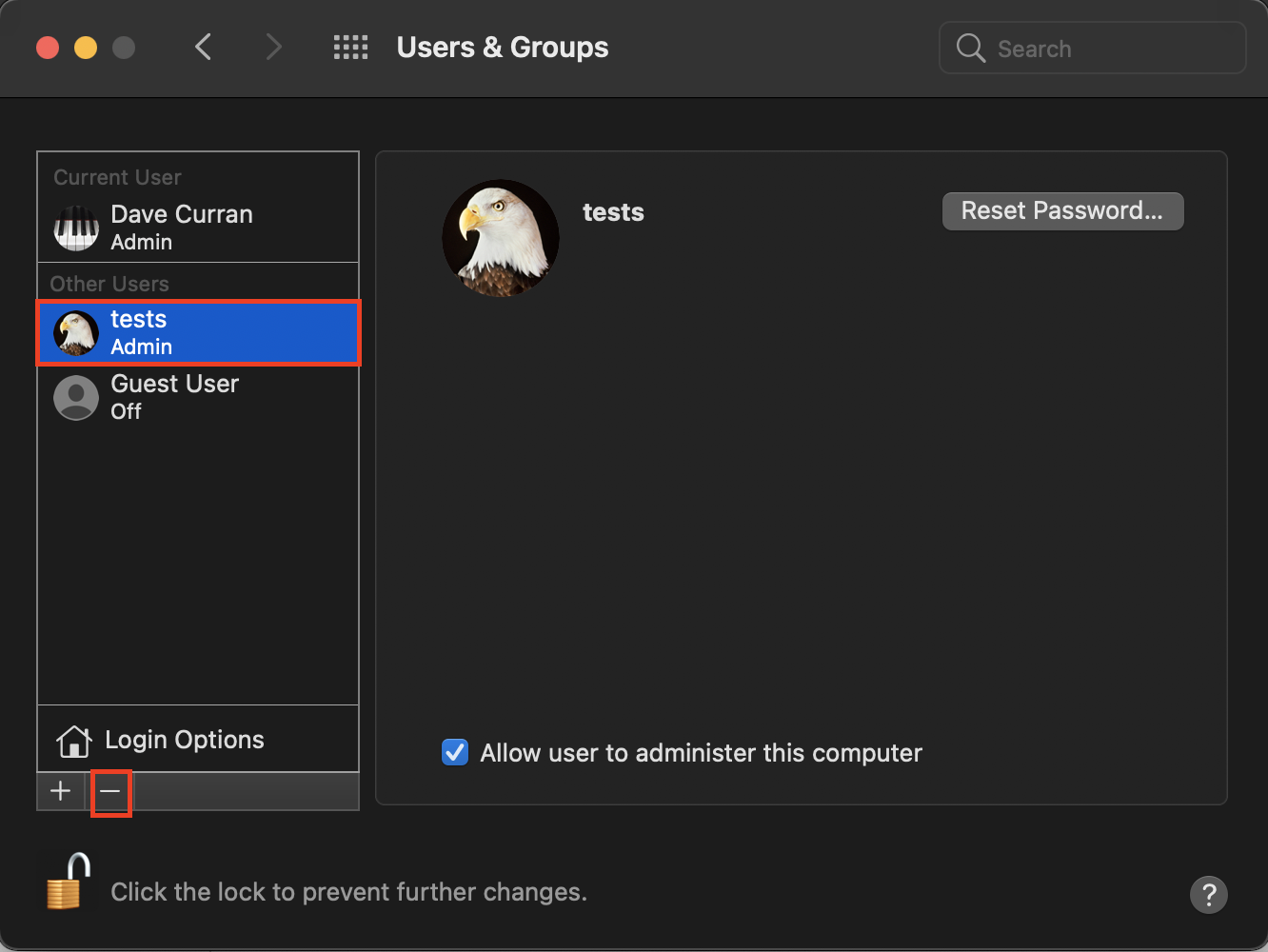Screen dimensions: 1268x952
Task: Select the tests Admin account in sidebar
Action: (x=198, y=332)
